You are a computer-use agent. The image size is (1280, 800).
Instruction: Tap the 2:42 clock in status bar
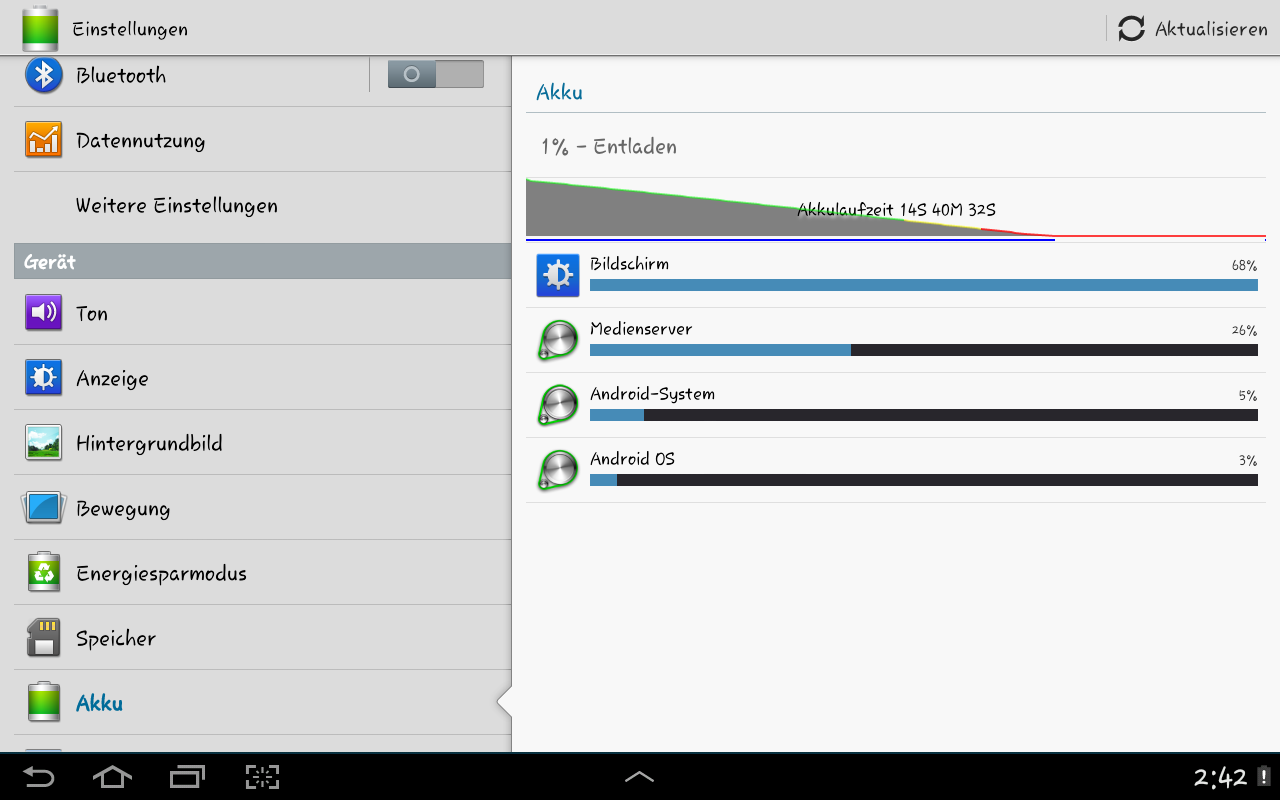[1220, 777]
